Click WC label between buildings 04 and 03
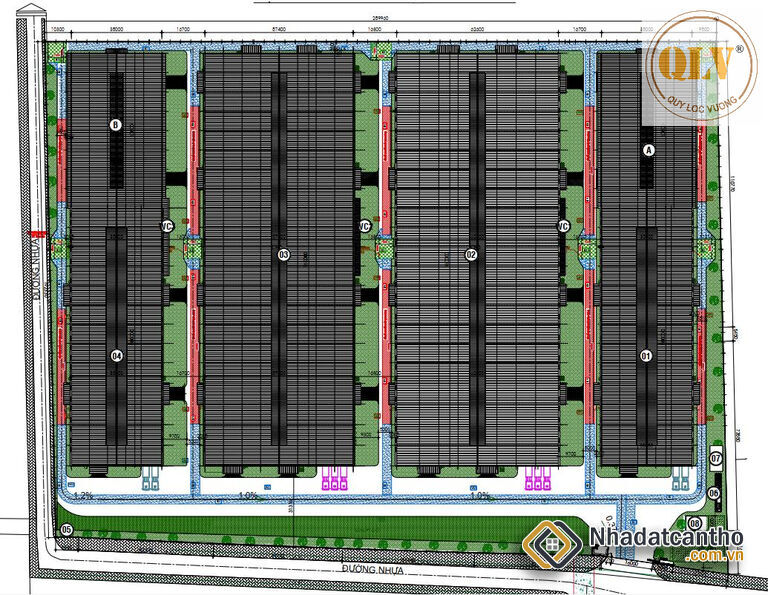 click(x=167, y=227)
